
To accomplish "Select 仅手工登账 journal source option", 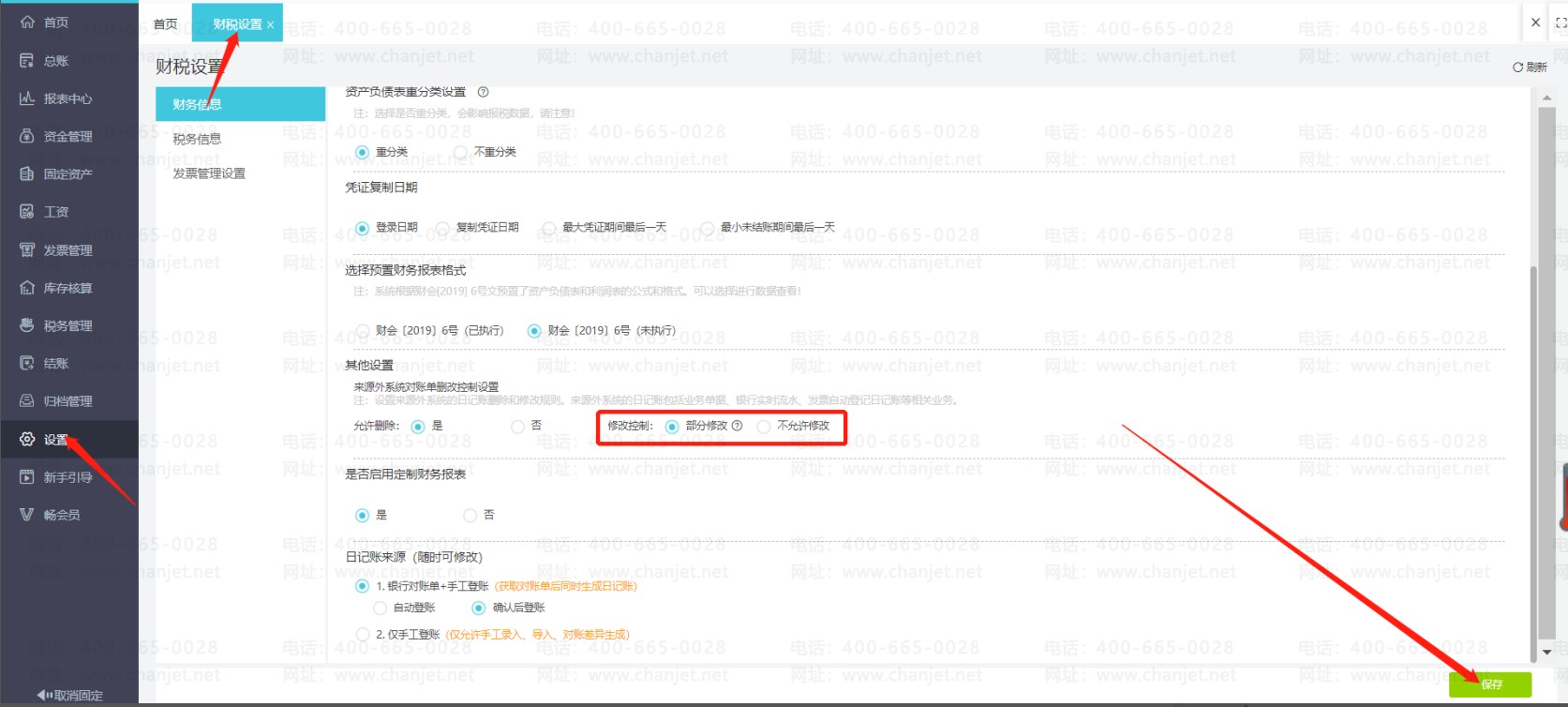I will (363, 635).
